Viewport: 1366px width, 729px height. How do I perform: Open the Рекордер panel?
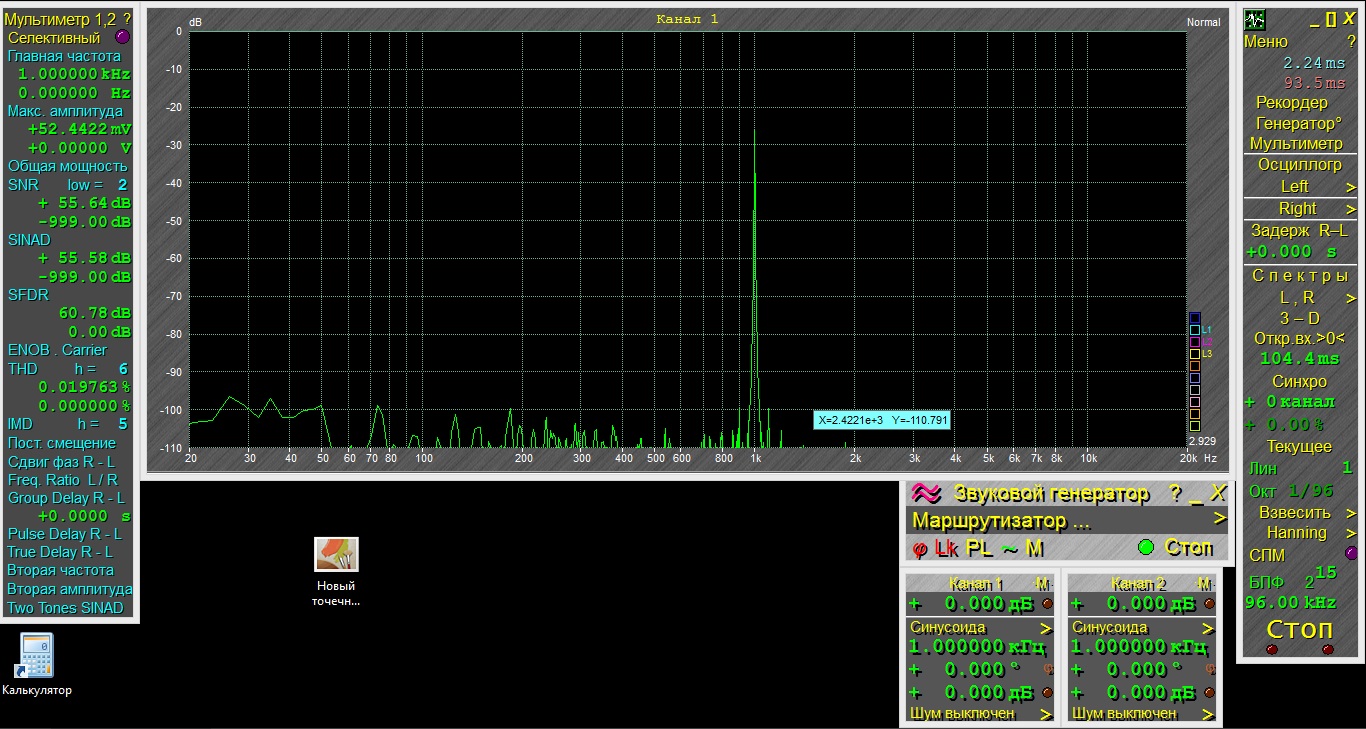point(1292,102)
